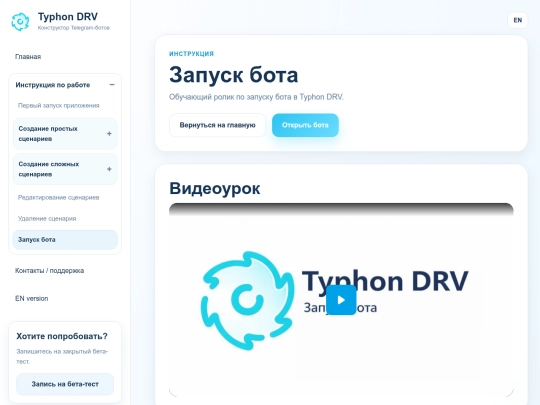
Task: Open the EN version link
Action: click(31, 299)
